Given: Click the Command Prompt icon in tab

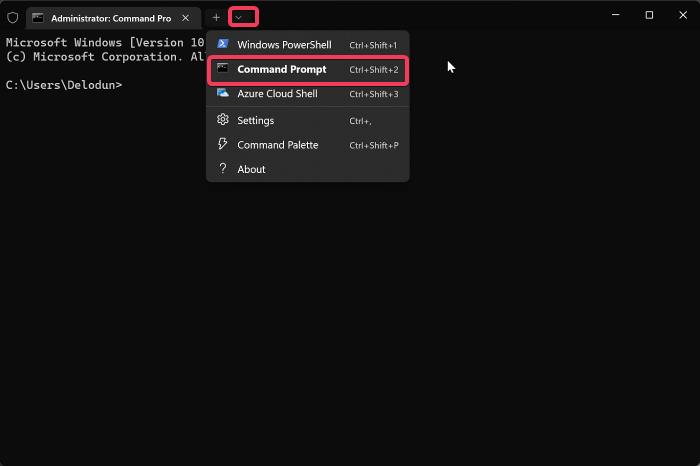Looking at the screenshot, I should 38,18.
